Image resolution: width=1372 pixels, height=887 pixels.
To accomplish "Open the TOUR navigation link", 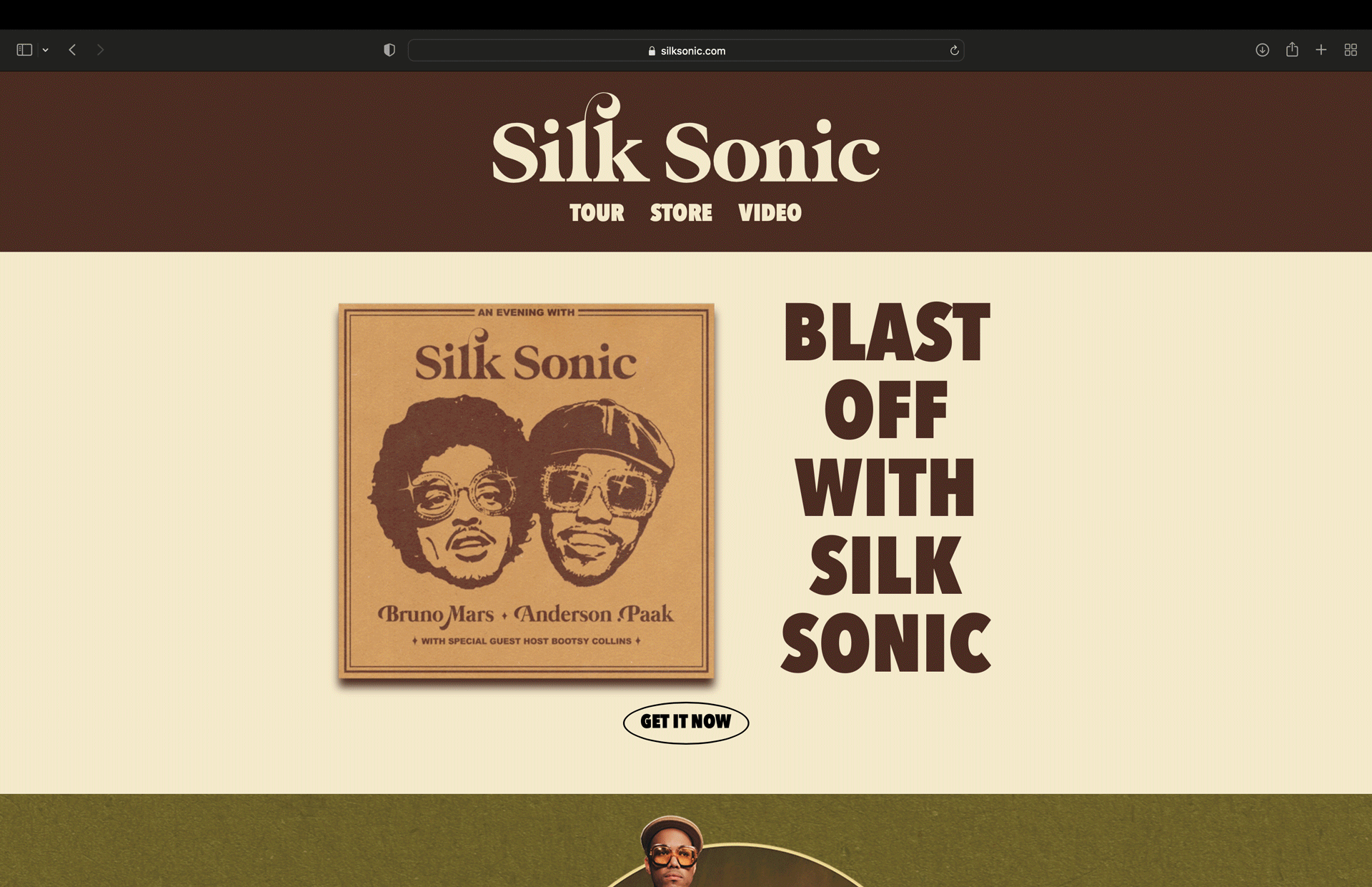I will [597, 212].
